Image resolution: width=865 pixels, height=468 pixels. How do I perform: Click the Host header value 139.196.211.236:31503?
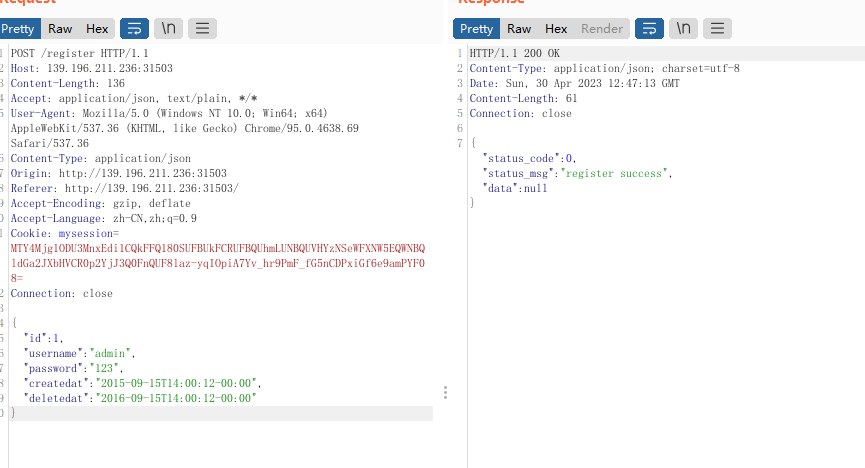pyautogui.click(x=110, y=68)
